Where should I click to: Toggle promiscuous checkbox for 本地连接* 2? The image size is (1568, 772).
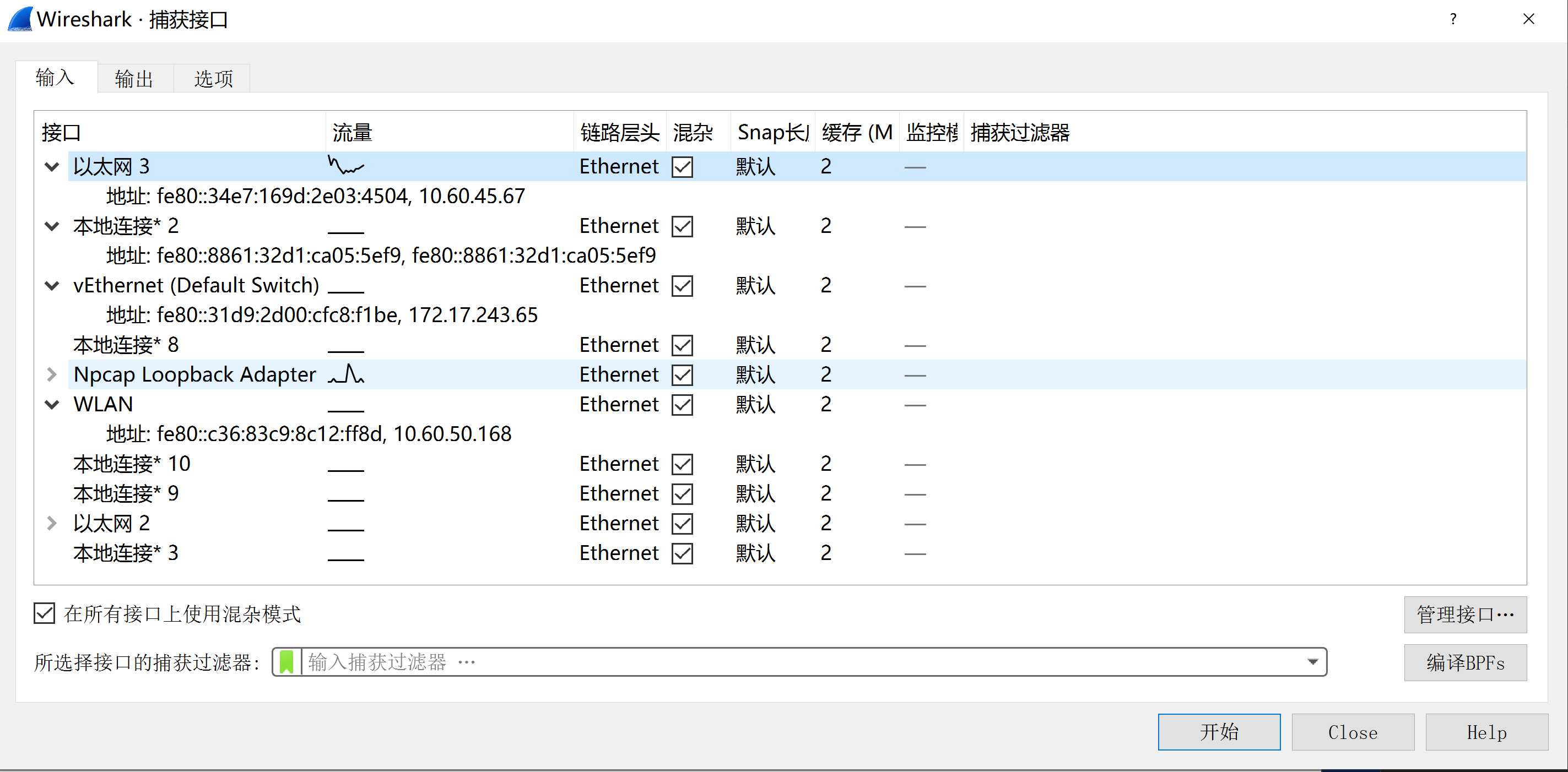tap(682, 226)
